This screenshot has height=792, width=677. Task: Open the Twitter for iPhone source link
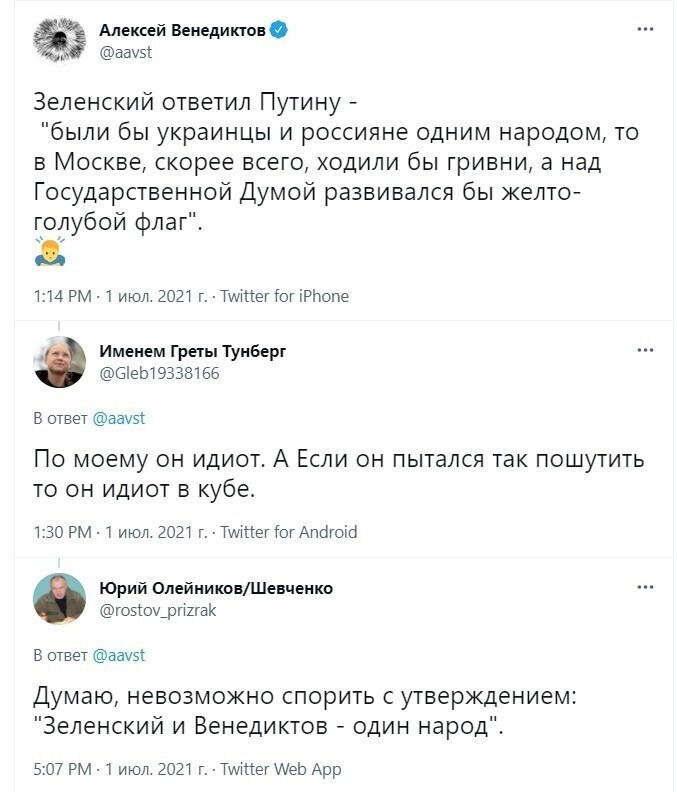coord(284,296)
